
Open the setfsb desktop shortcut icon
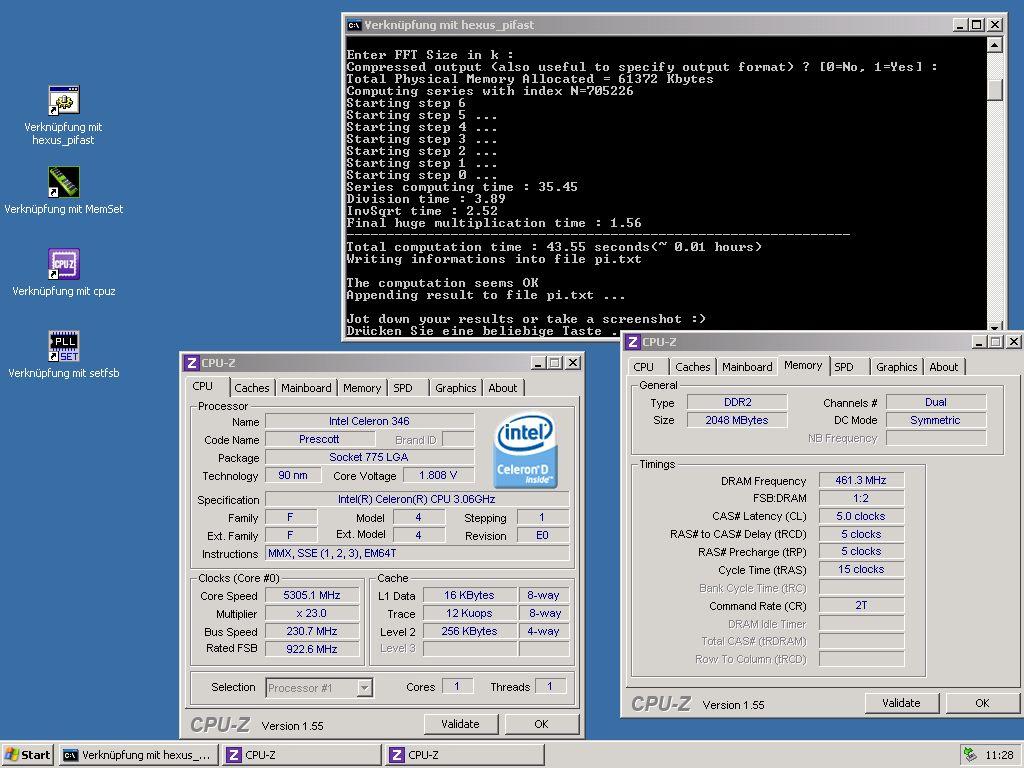(63, 346)
